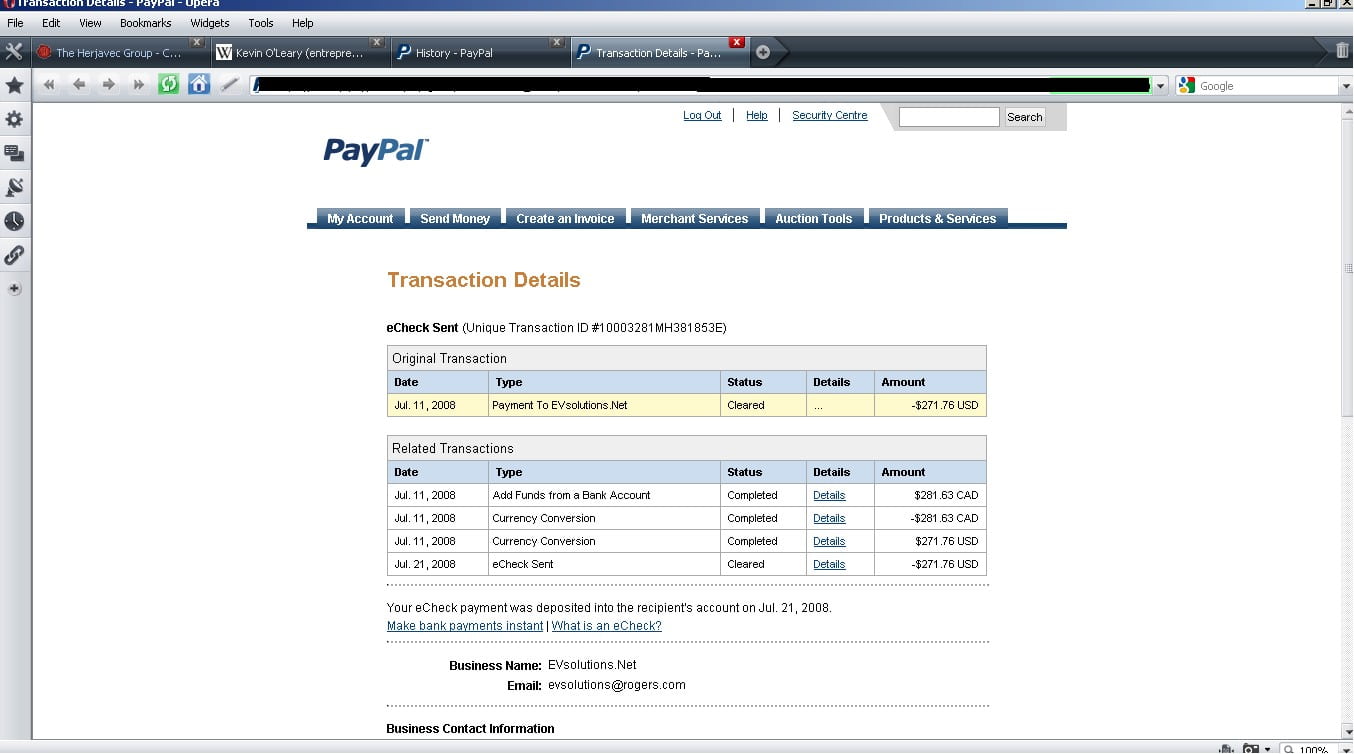Screen dimensions: 1354x754
Task: Click the Fast Forward button
Action: click(139, 85)
